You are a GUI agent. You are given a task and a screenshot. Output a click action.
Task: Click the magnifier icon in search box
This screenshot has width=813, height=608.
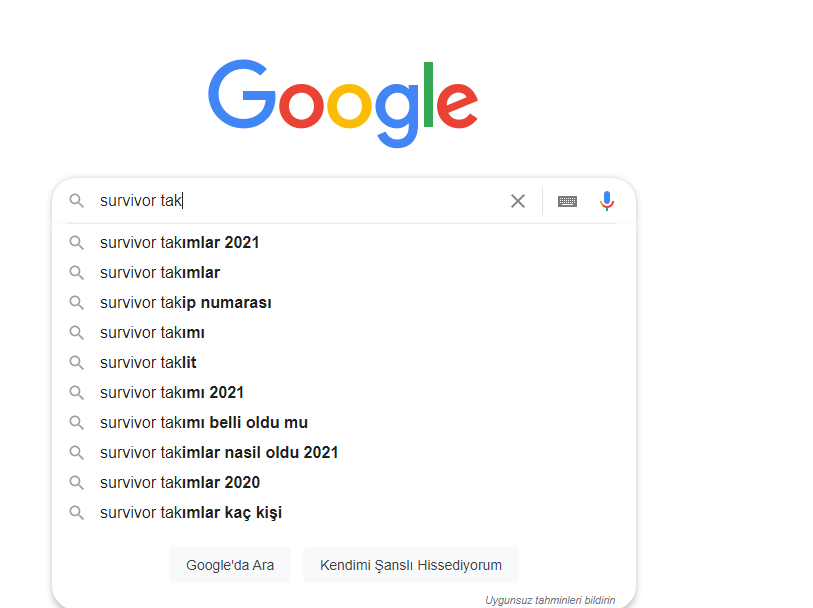click(x=77, y=201)
